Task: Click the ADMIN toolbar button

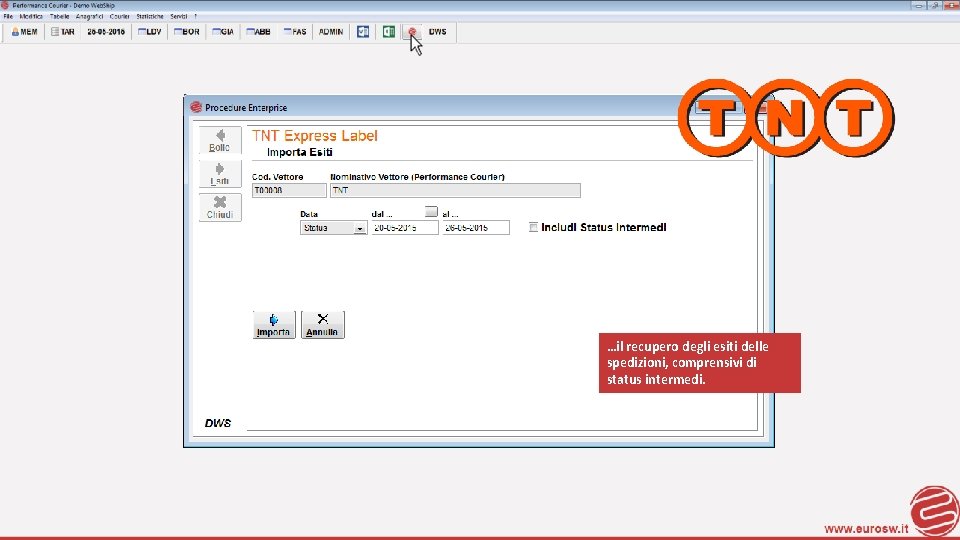Action: [x=331, y=32]
